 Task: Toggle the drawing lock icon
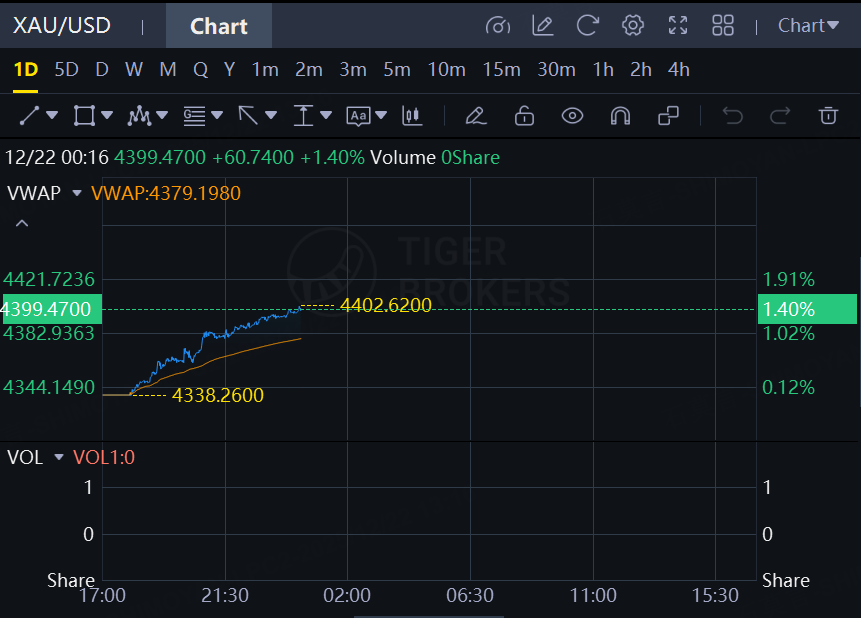524,116
